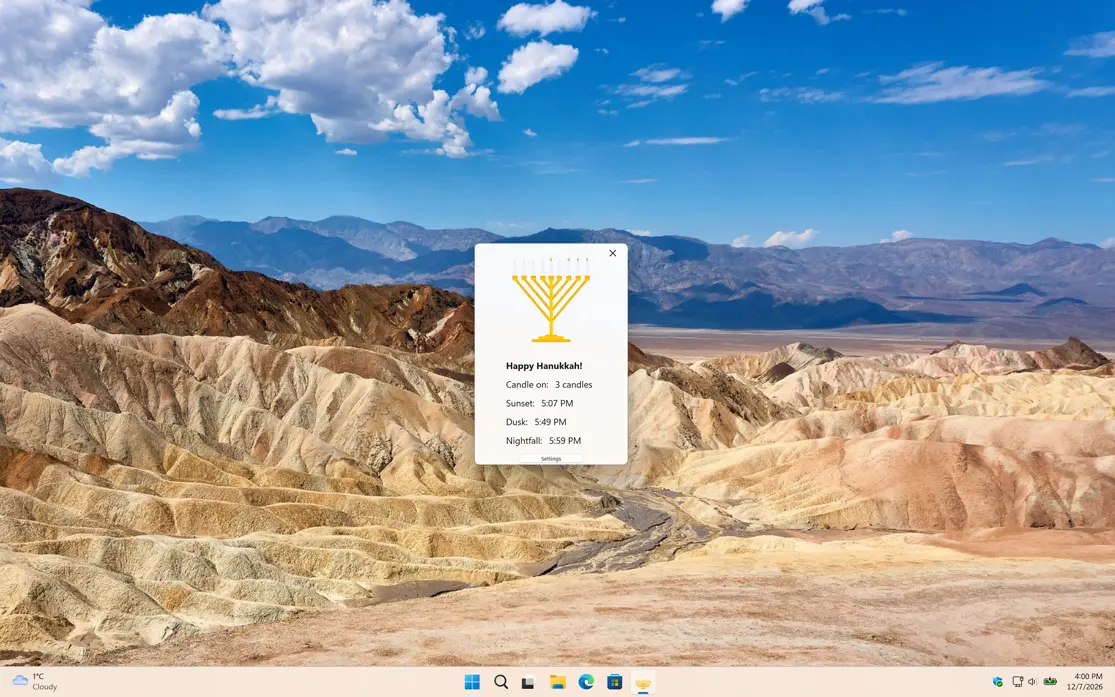Click the volume speaker tray icon

click(1032, 682)
